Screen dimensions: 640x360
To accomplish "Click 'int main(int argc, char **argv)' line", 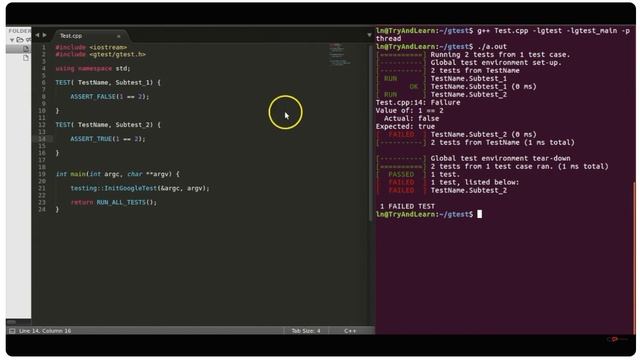I will pos(118,174).
